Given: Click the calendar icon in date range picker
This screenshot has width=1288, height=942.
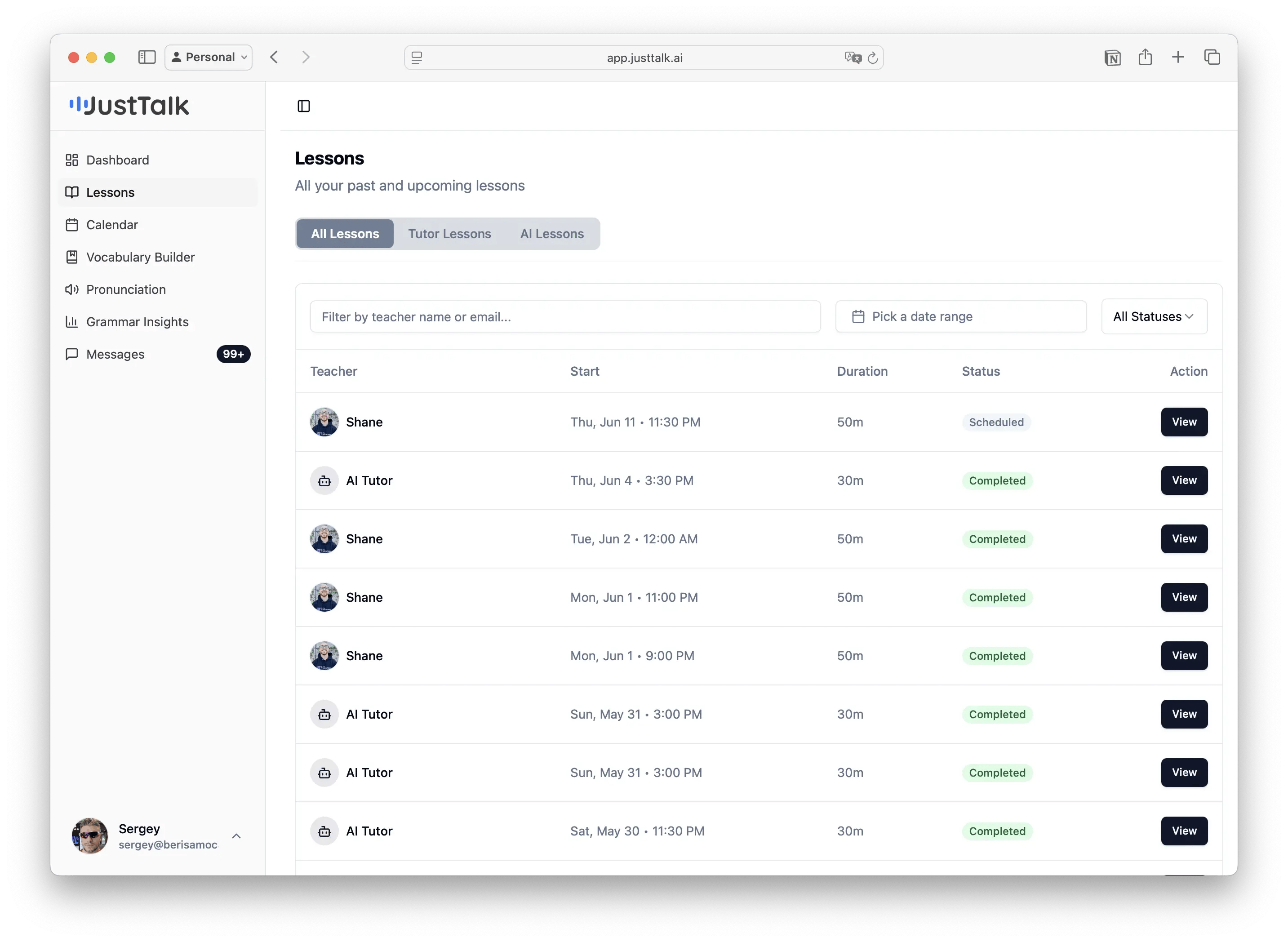Looking at the screenshot, I should (858, 317).
